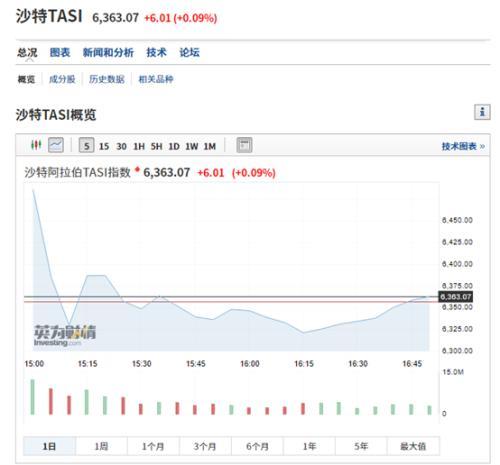Open the 技术图表 link
Viewport: 500px width, 465px height.
pyautogui.click(x=463, y=146)
